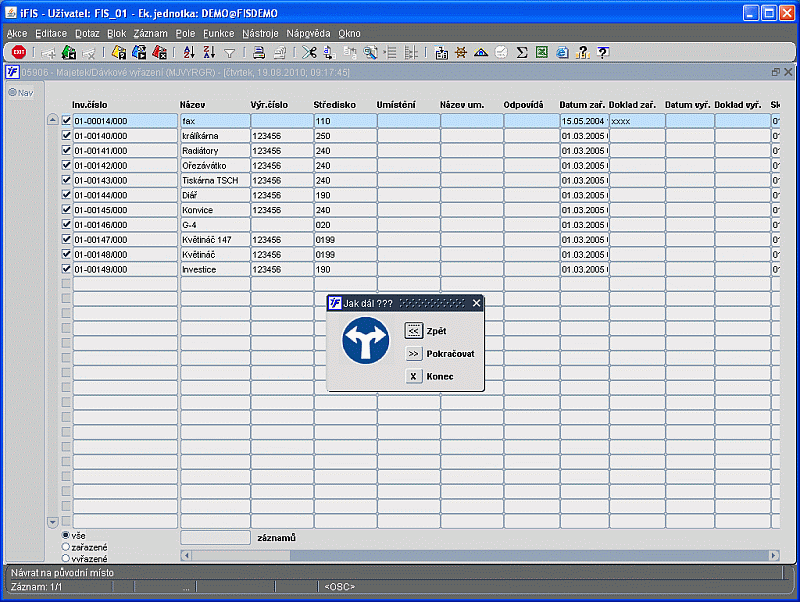Select the 'vyřazené' radio button
The image size is (800, 602).
[x=66, y=558]
